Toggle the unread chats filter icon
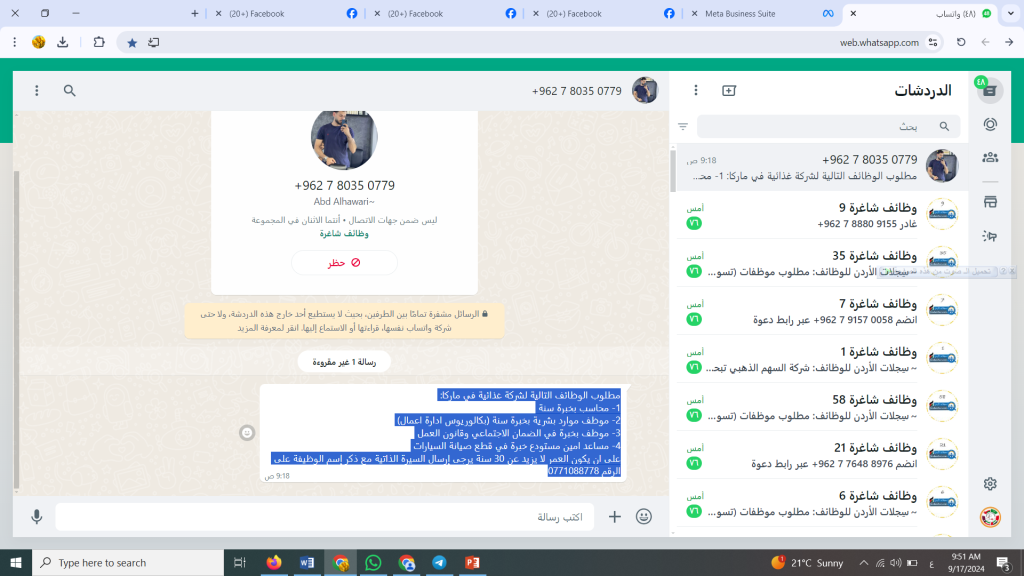This screenshot has width=1024, height=576. tap(682, 127)
